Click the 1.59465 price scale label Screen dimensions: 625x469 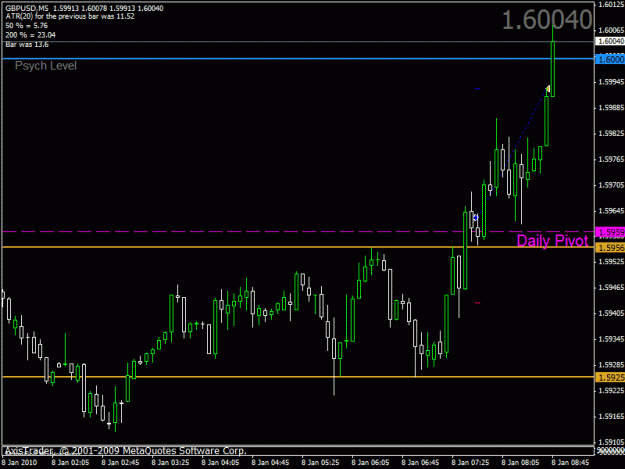click(x=611, y=288)
